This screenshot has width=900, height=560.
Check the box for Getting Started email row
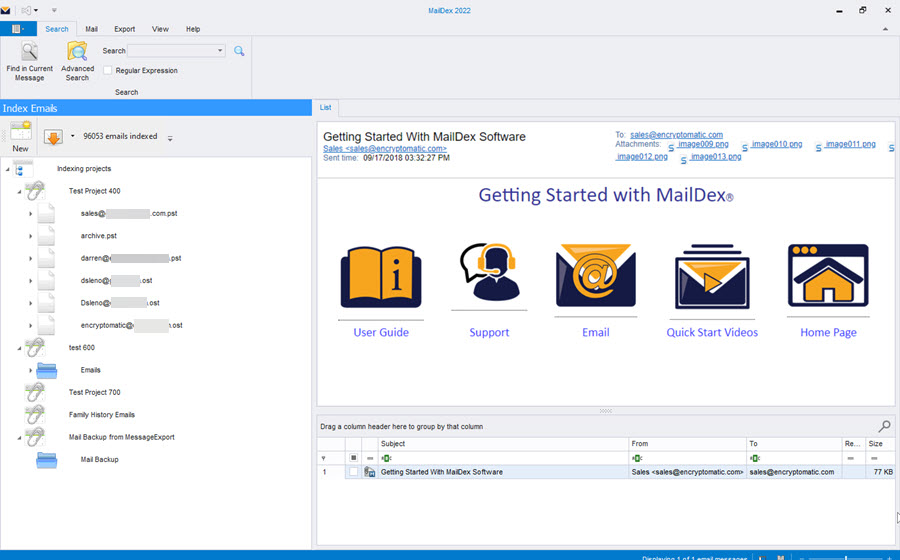pyautogui.click(x=354, y=472)
